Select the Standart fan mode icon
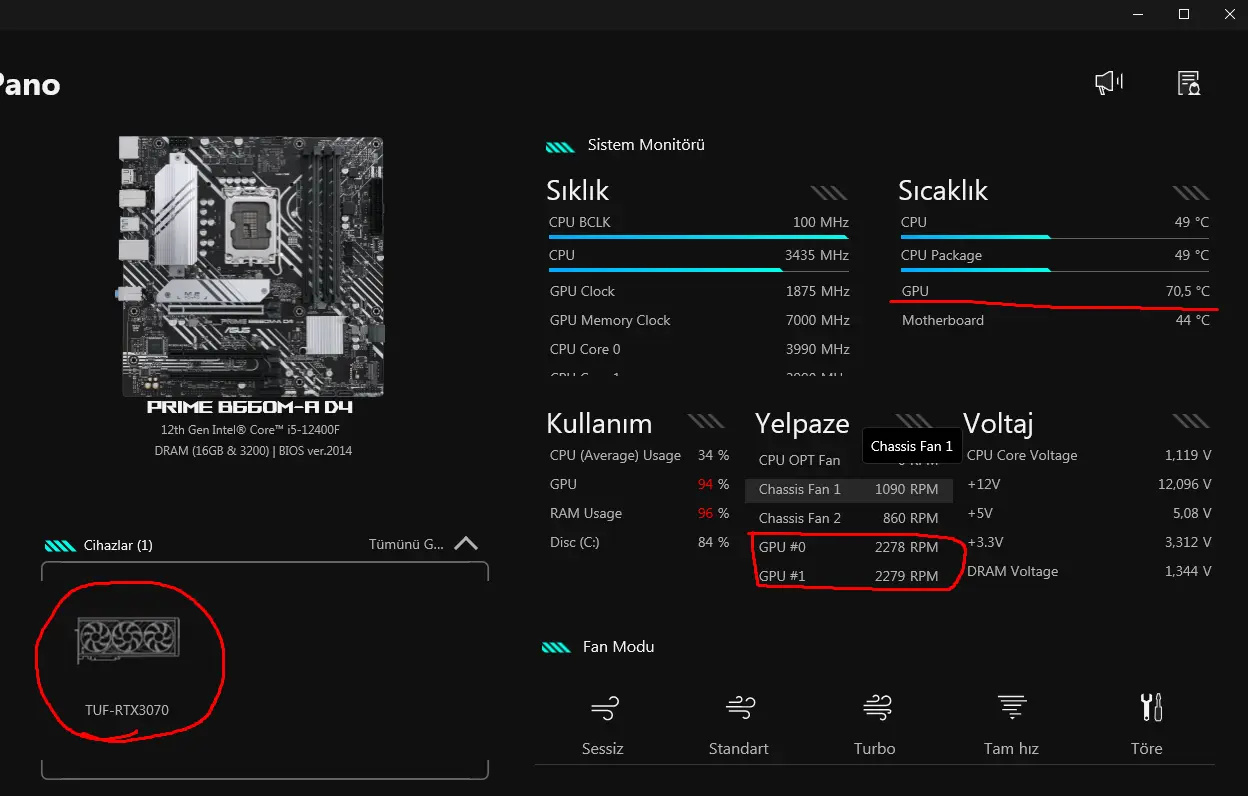Viewport: 1248px width, 796px height. coord(740,709)
